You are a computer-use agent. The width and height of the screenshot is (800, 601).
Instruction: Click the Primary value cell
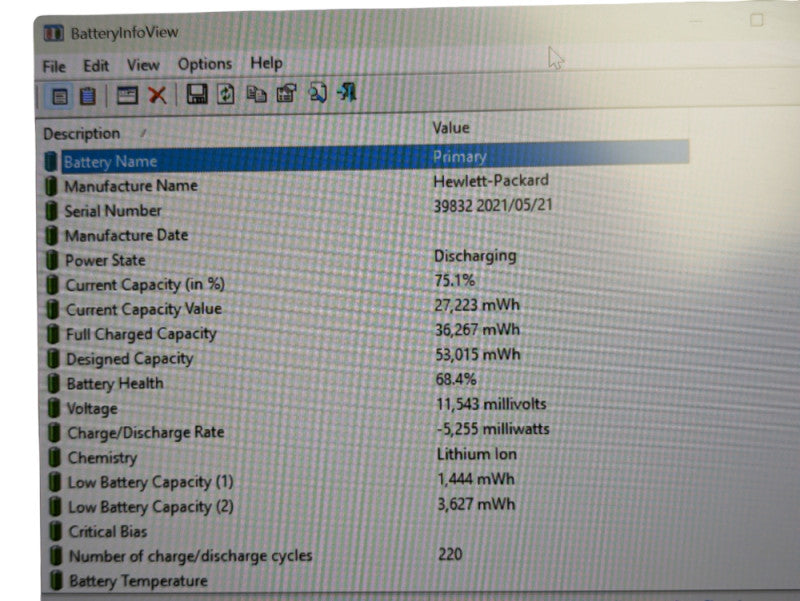(459, 157)
